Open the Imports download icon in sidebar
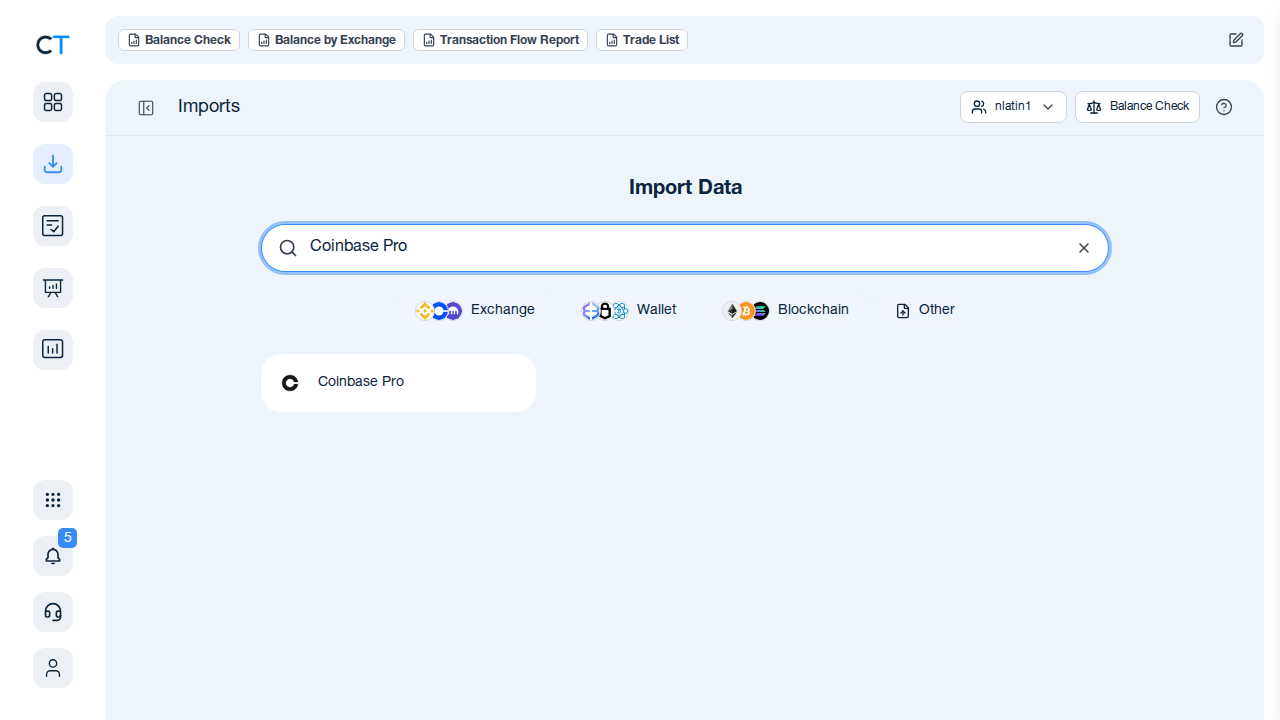The height and width of the screenshot is (720, 1280). [53, 163]
